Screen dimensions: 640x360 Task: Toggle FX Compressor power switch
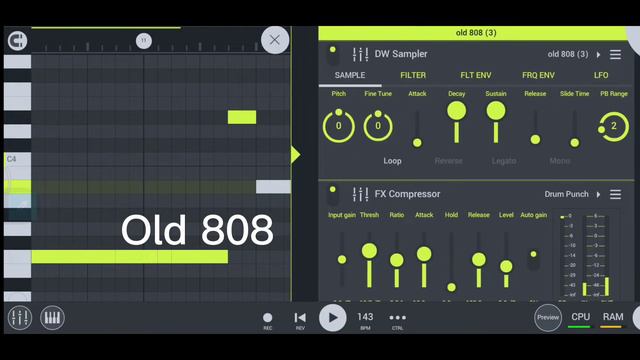(333, 195)
